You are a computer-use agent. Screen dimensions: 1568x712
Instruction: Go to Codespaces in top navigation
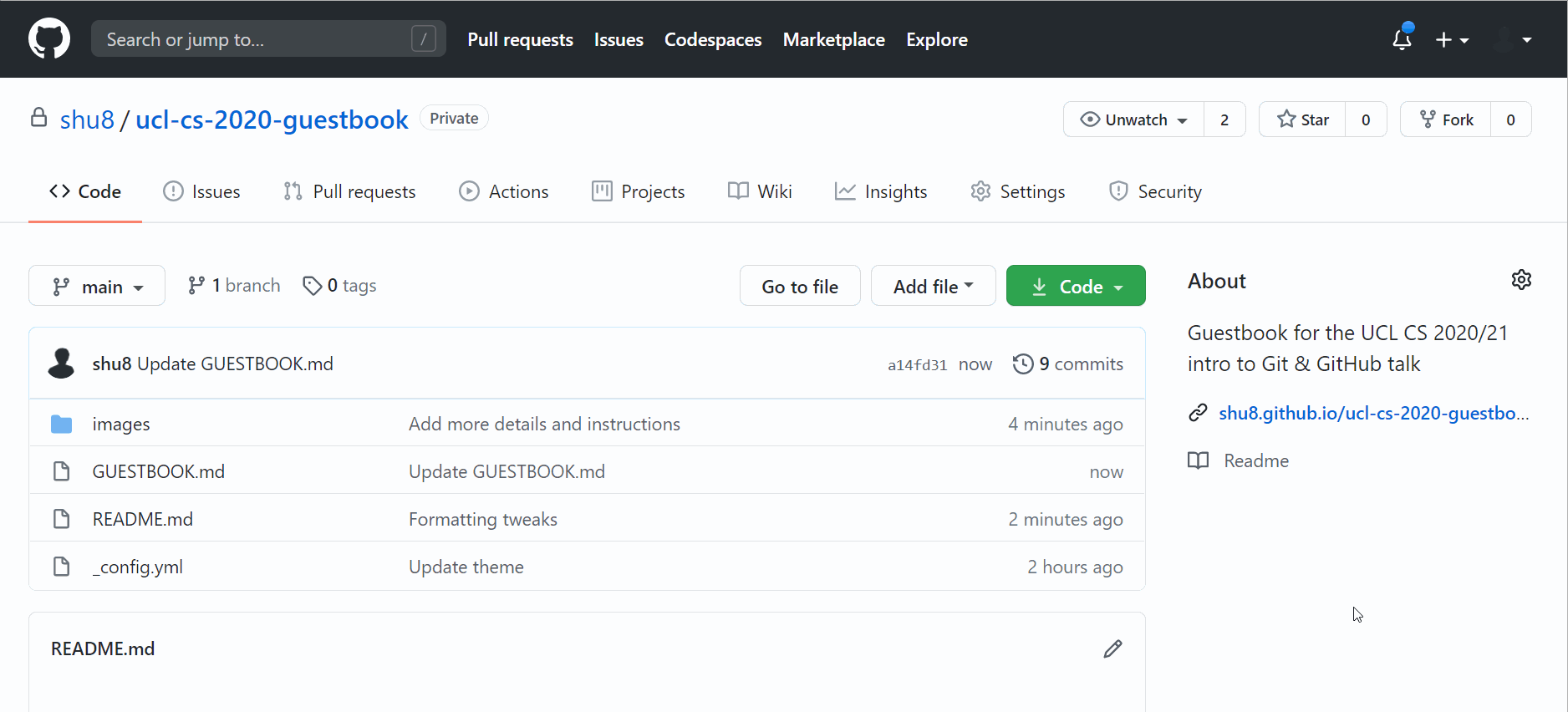click(x=713, y=39)
